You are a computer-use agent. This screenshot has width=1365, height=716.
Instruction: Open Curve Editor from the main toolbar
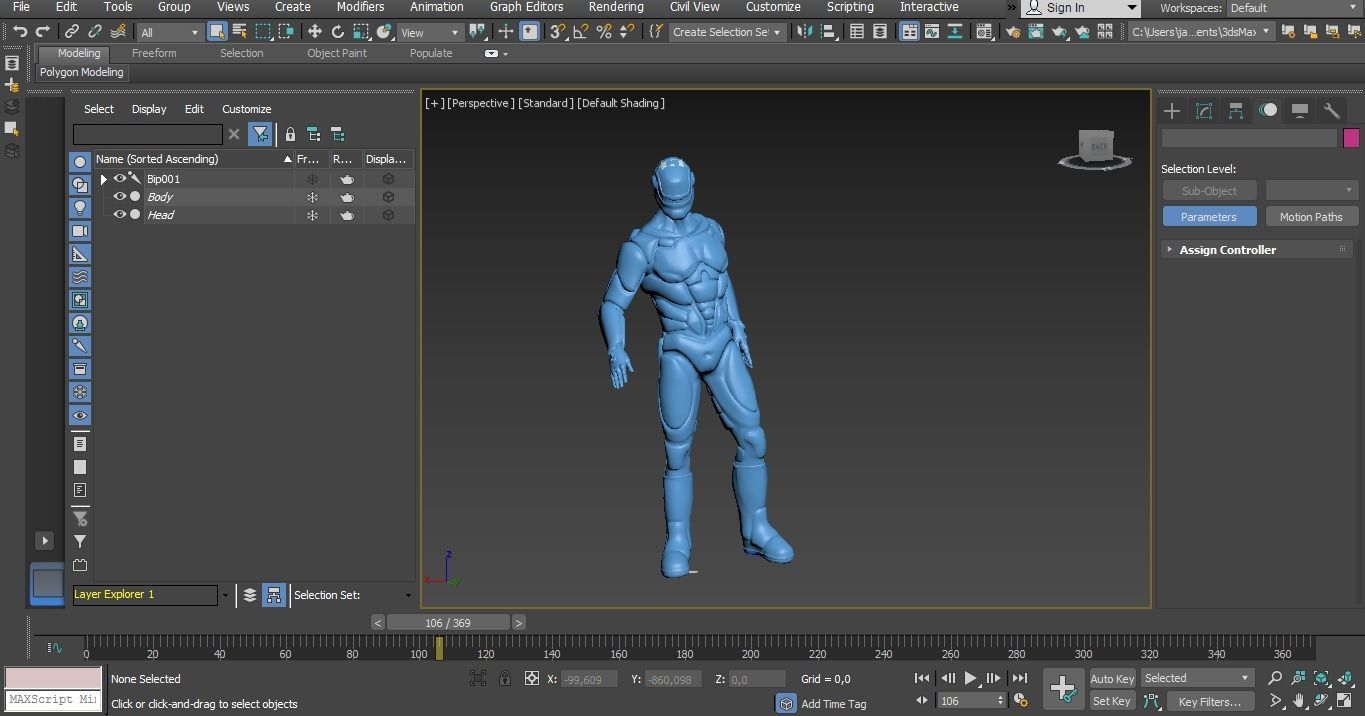pyautogui.click(x=932, y=32)
